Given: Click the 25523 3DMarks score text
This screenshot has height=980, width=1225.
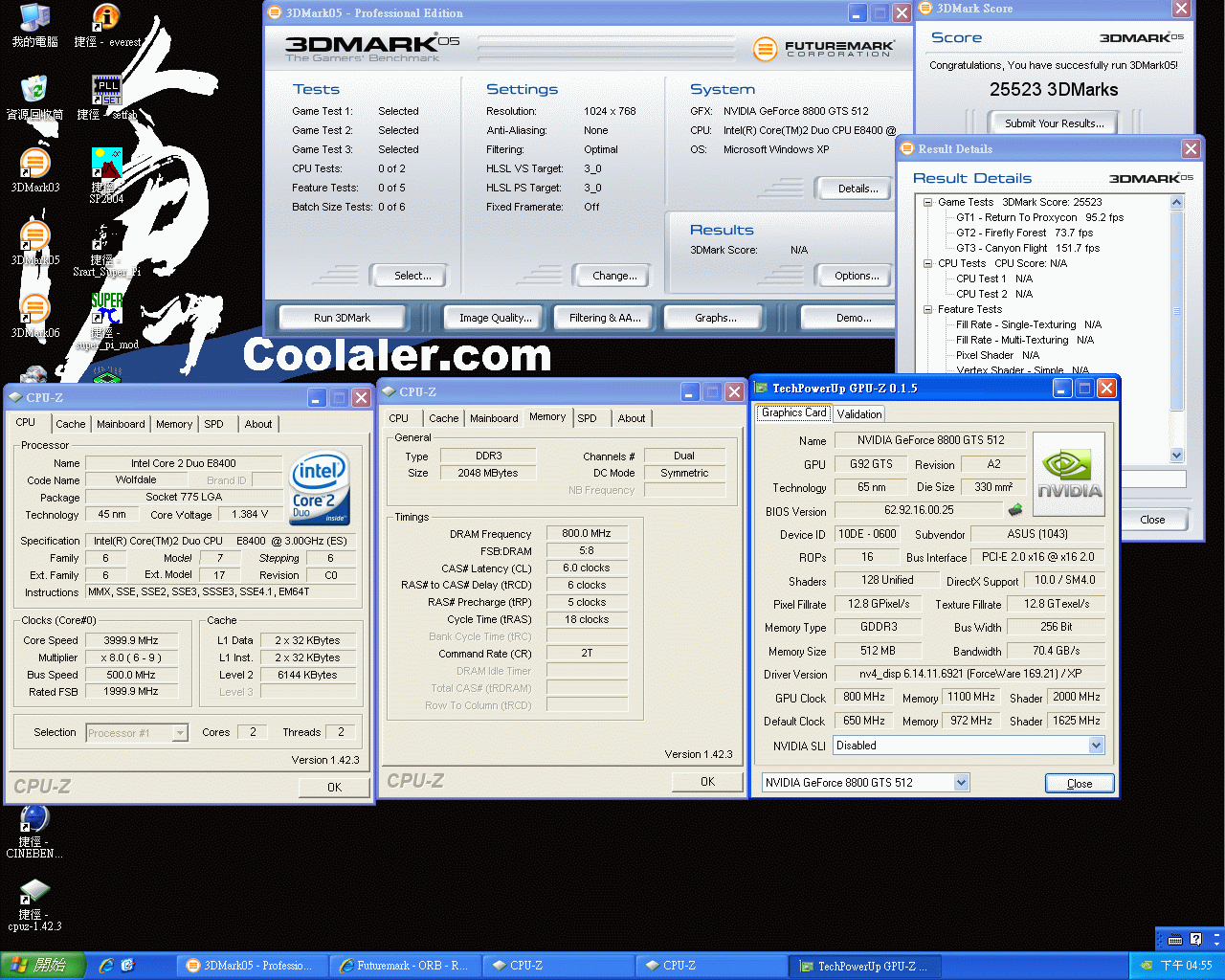Looking at the screenshot, I should (1054, 89).
